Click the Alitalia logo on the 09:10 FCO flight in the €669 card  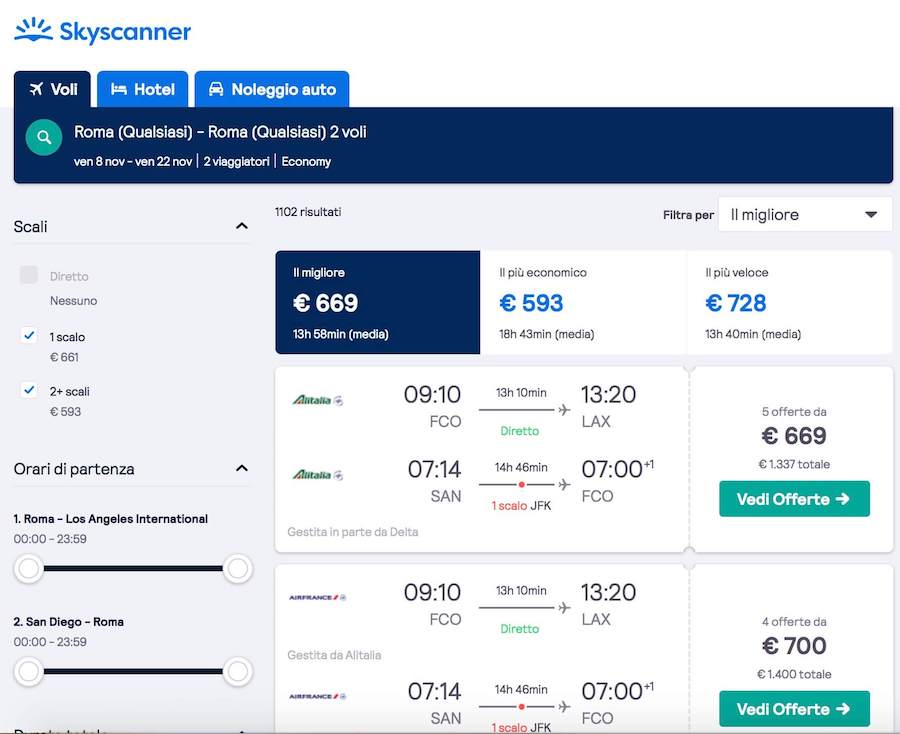coord(318,400)
